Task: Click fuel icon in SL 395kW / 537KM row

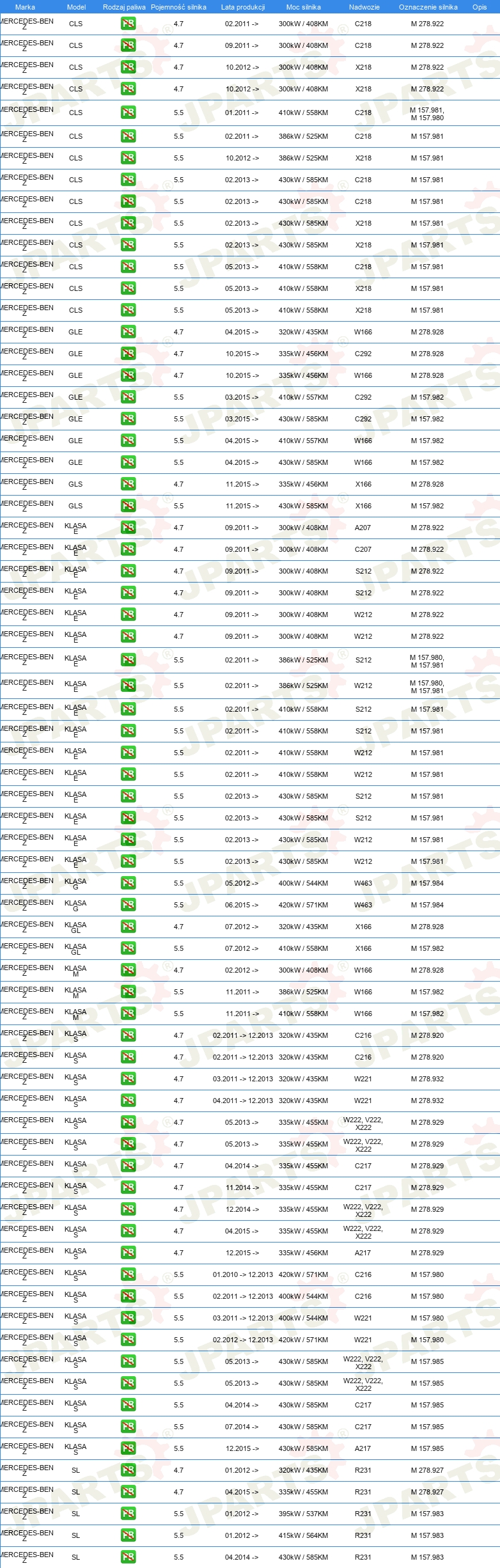Action: (x=128, y=1514)
